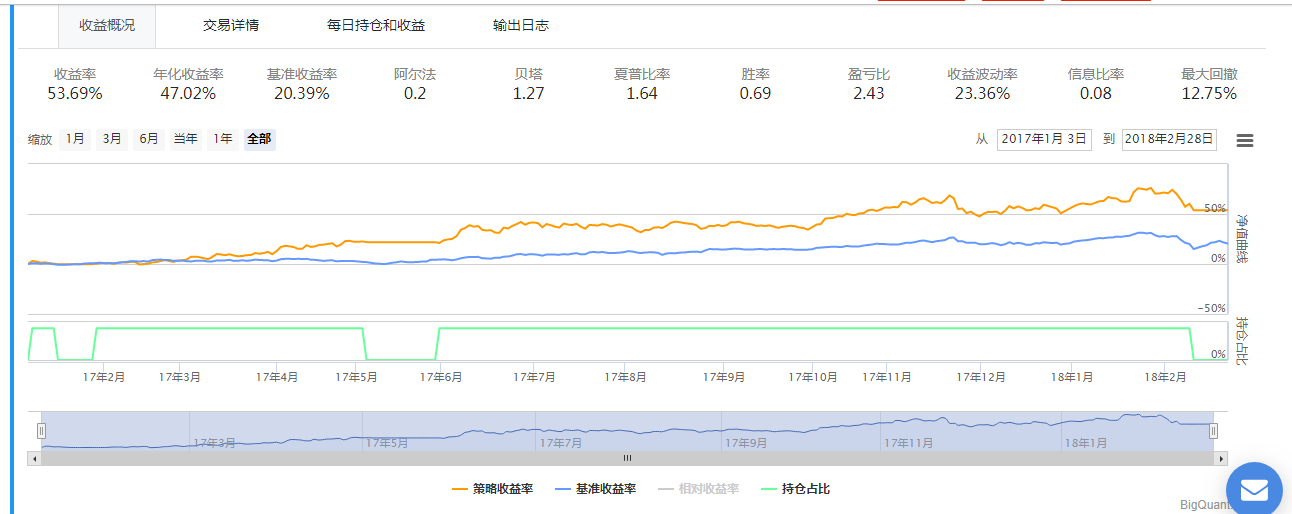The height and width of the screenshot is (514, 1292).
Task: Open the chart hamburger context menu
Action: click(x=1245, y=140)
